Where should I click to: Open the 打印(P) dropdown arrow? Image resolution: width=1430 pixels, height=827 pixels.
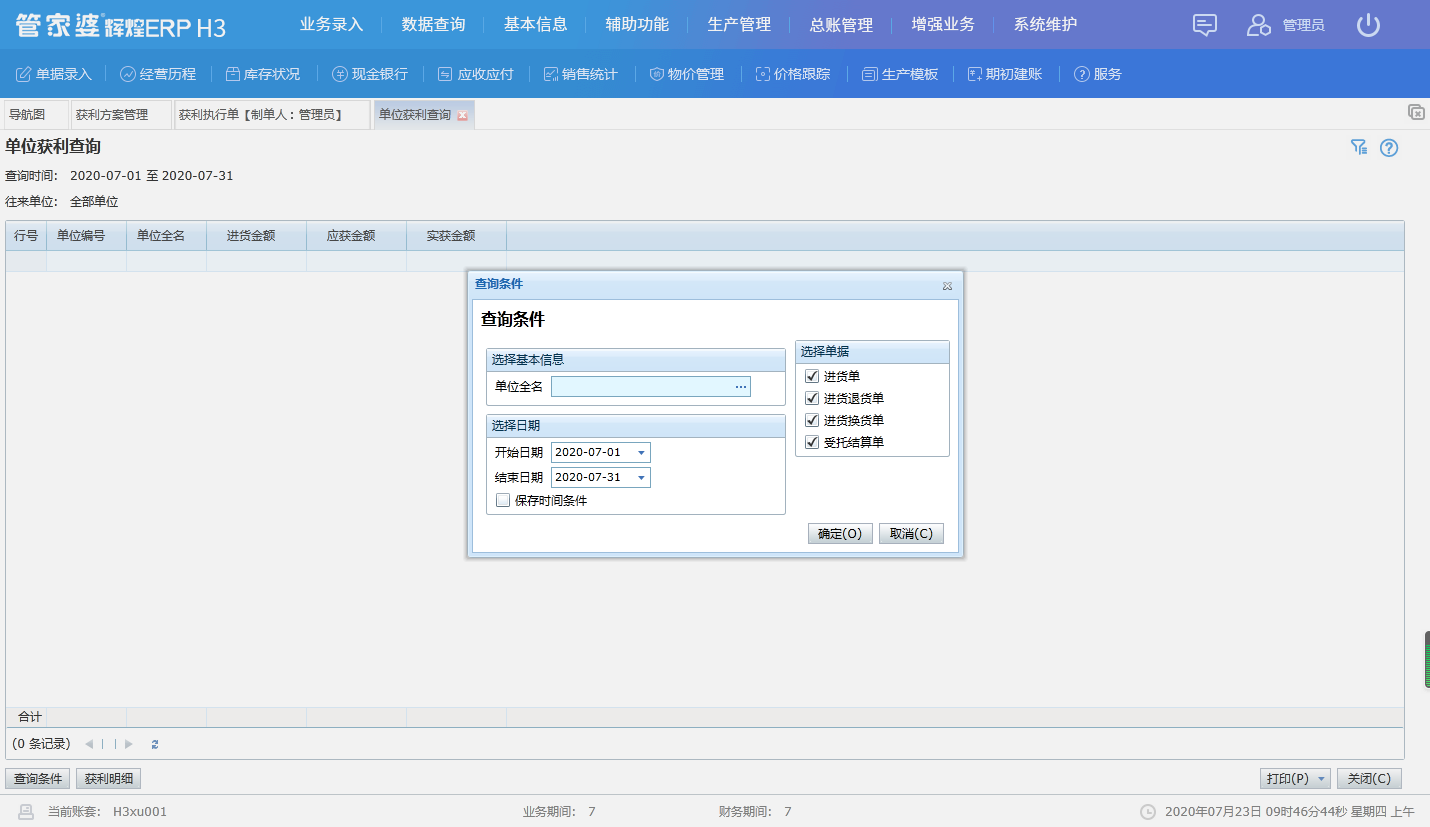point(1321,779)
